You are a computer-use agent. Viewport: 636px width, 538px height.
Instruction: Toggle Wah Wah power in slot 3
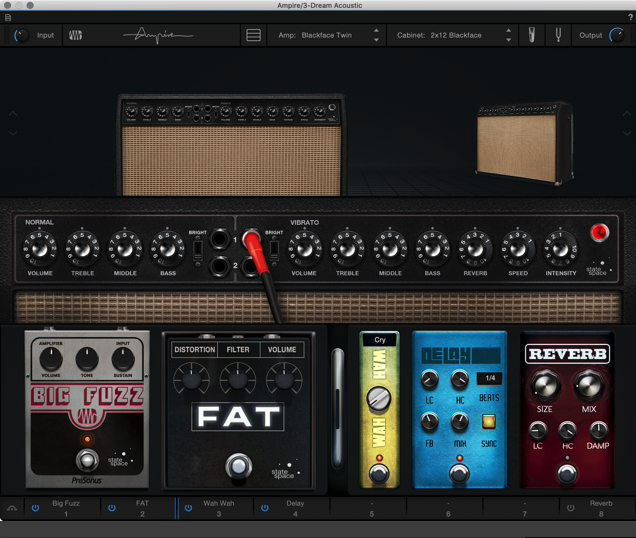click(188, 508)
